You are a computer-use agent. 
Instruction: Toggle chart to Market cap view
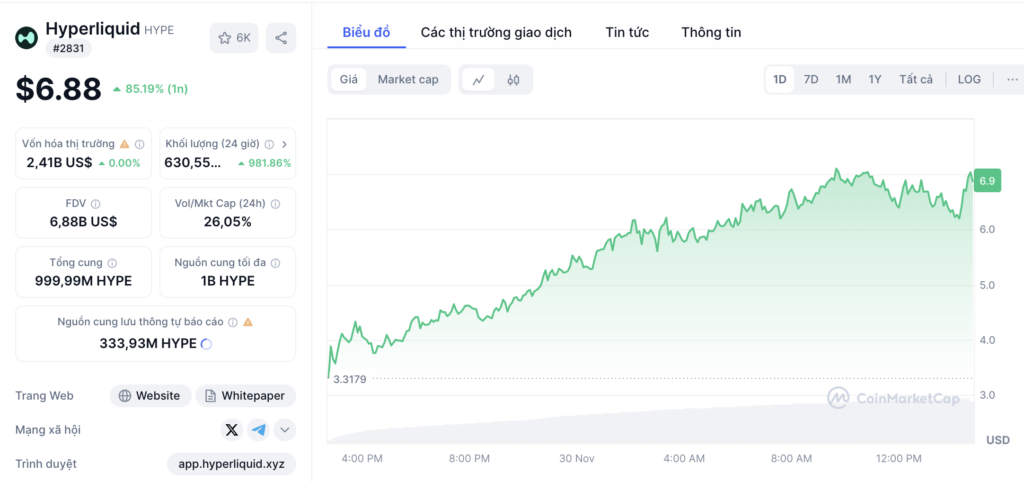(x=408, y=80)
